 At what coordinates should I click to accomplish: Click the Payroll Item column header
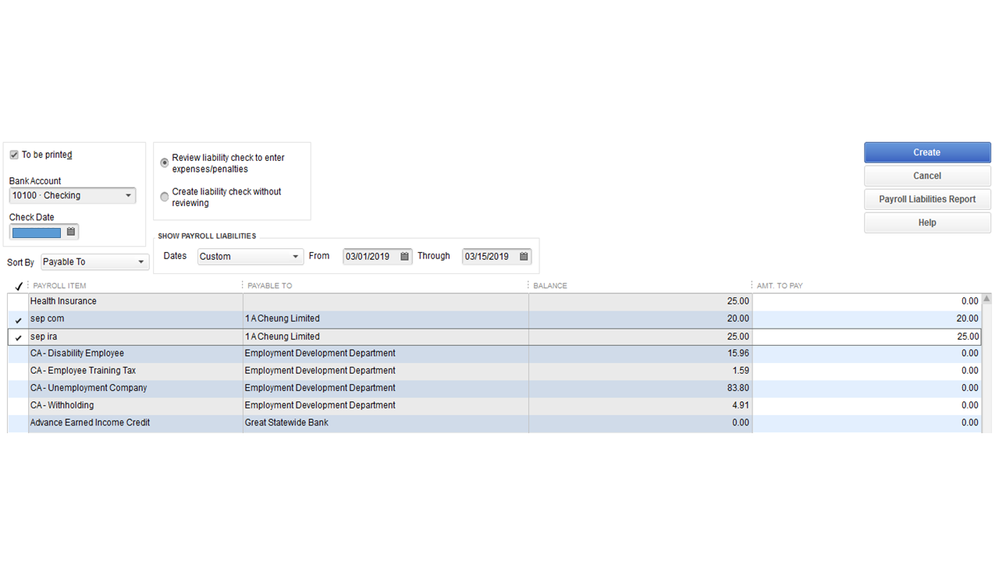[59, 286]
